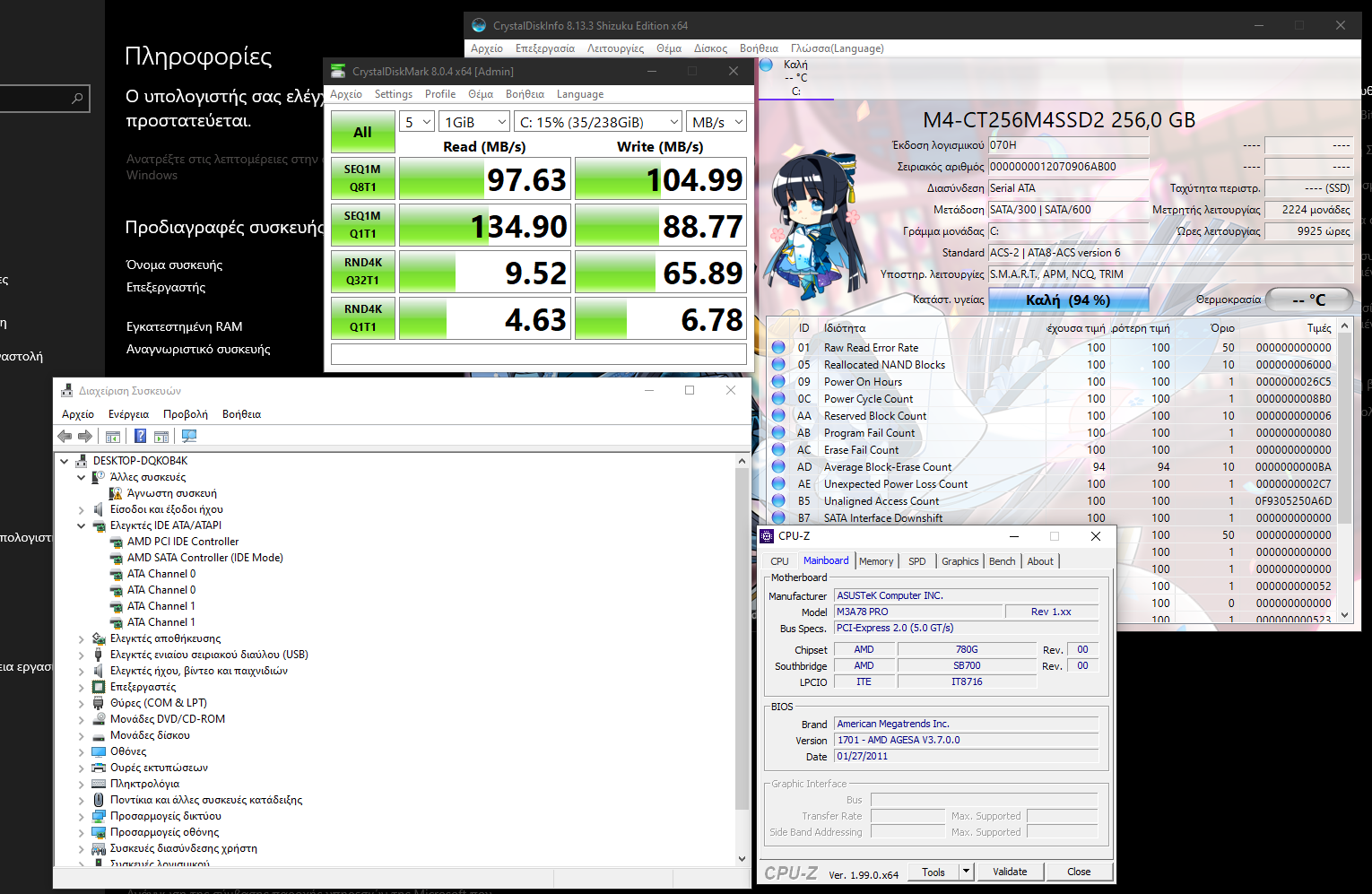
Task: Click the Close button in CPU-Z
Action: click(1079, 872)
